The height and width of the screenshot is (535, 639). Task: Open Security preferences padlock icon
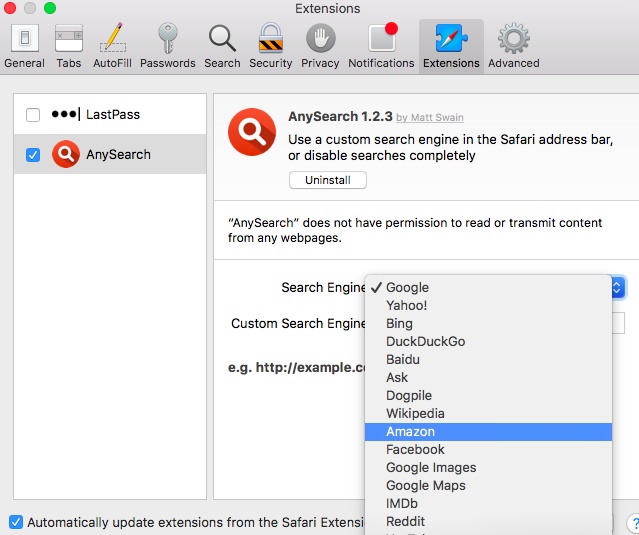(x=271, y=46)
